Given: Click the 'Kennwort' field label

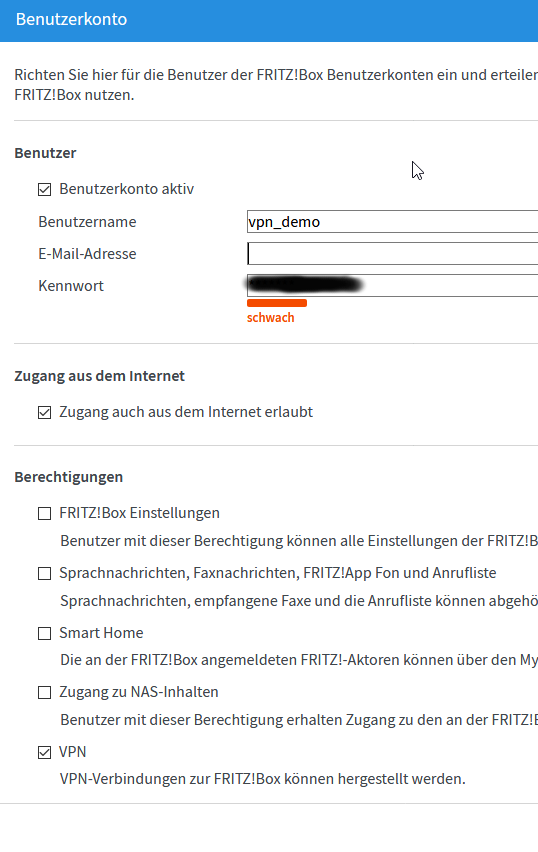Looking at the screenshot, I should [71, 286].
